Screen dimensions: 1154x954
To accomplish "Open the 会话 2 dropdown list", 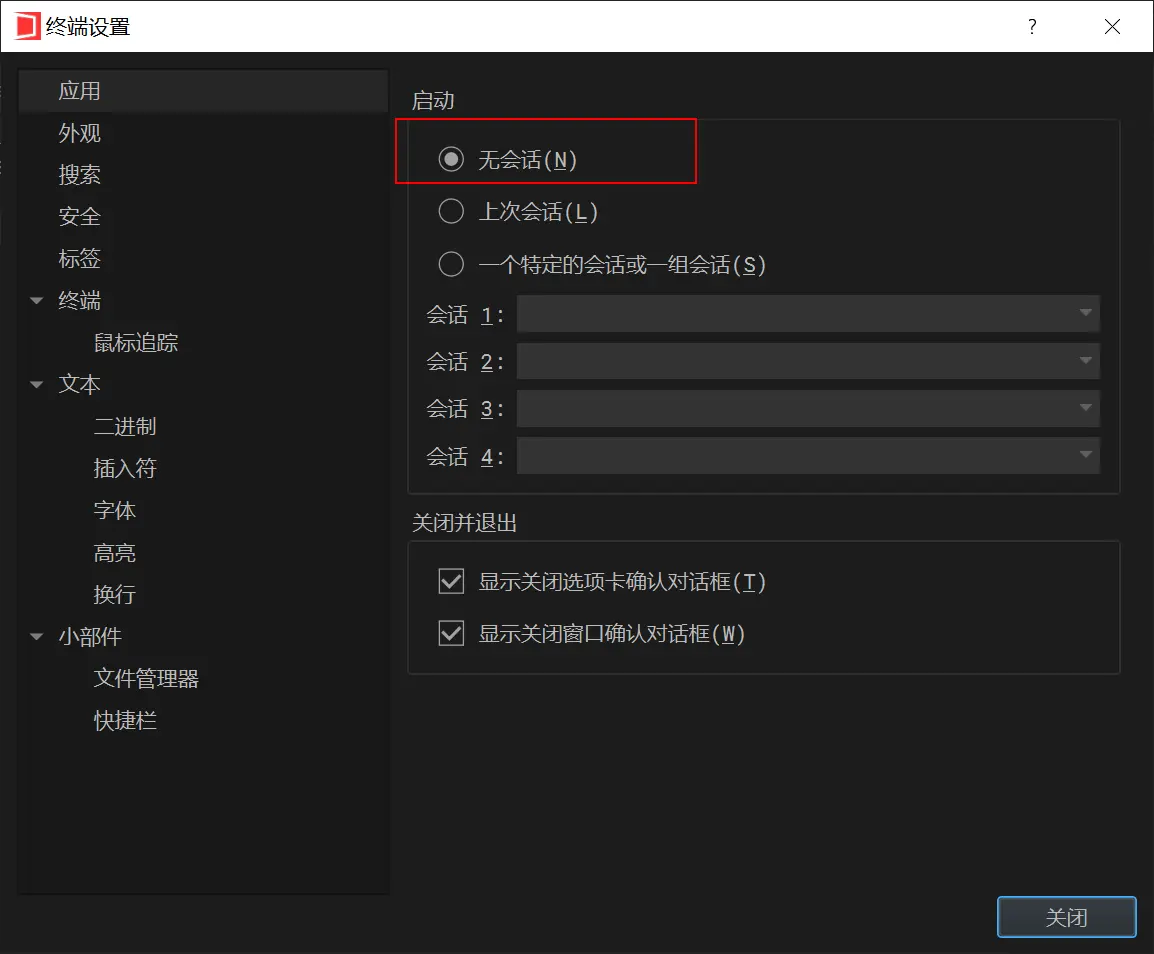I will point(808,361).
